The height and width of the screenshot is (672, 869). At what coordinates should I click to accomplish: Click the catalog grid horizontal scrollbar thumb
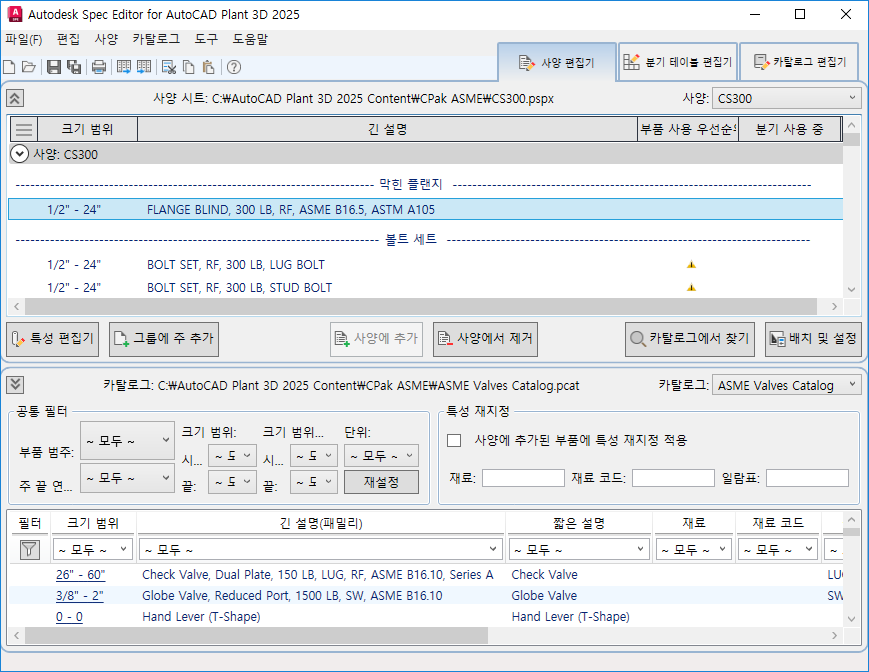pos(257,635)
